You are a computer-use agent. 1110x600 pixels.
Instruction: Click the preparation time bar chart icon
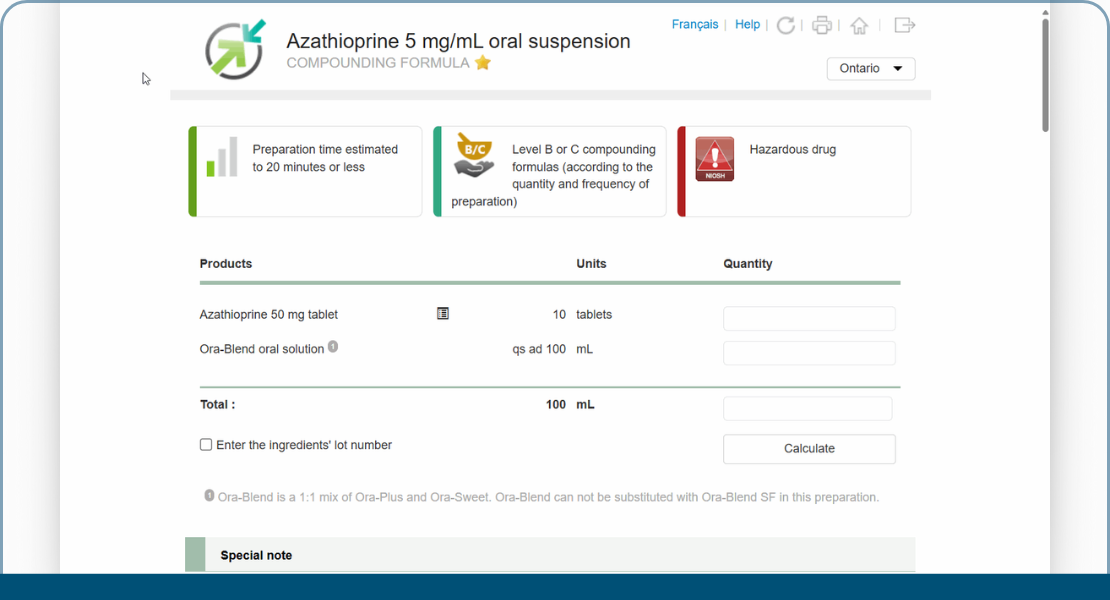click(x=222, y=158)
